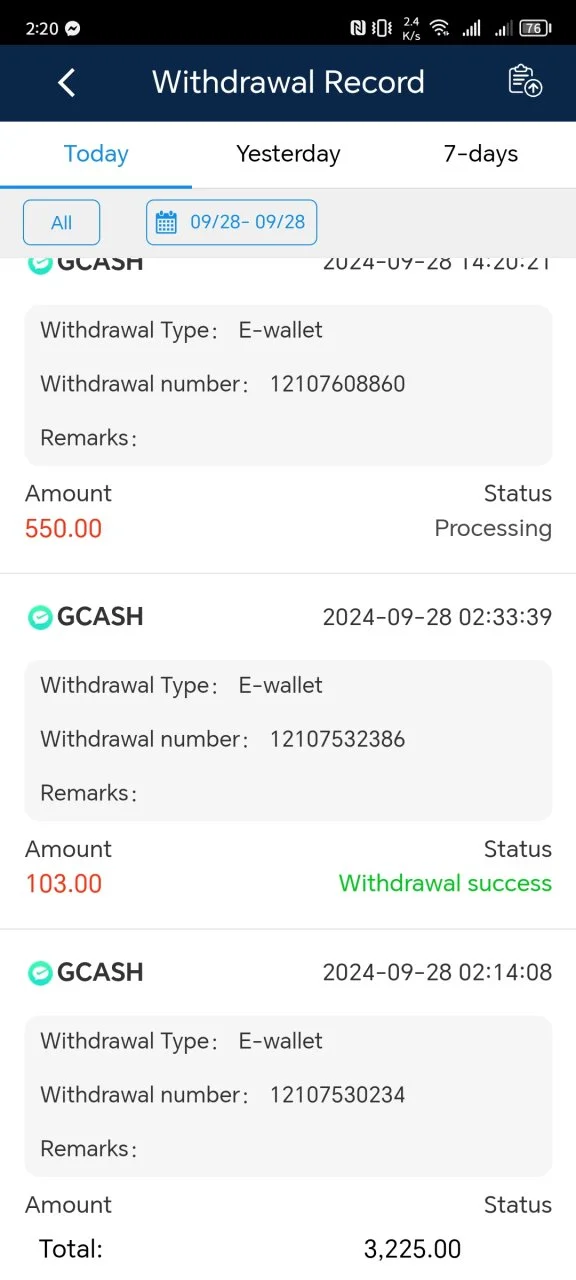Image resolution: width=576 pixels, height=1280 pixels.
Task: Tap the Wi-Fi icon in status bar
Action: [x=440, y=28]
